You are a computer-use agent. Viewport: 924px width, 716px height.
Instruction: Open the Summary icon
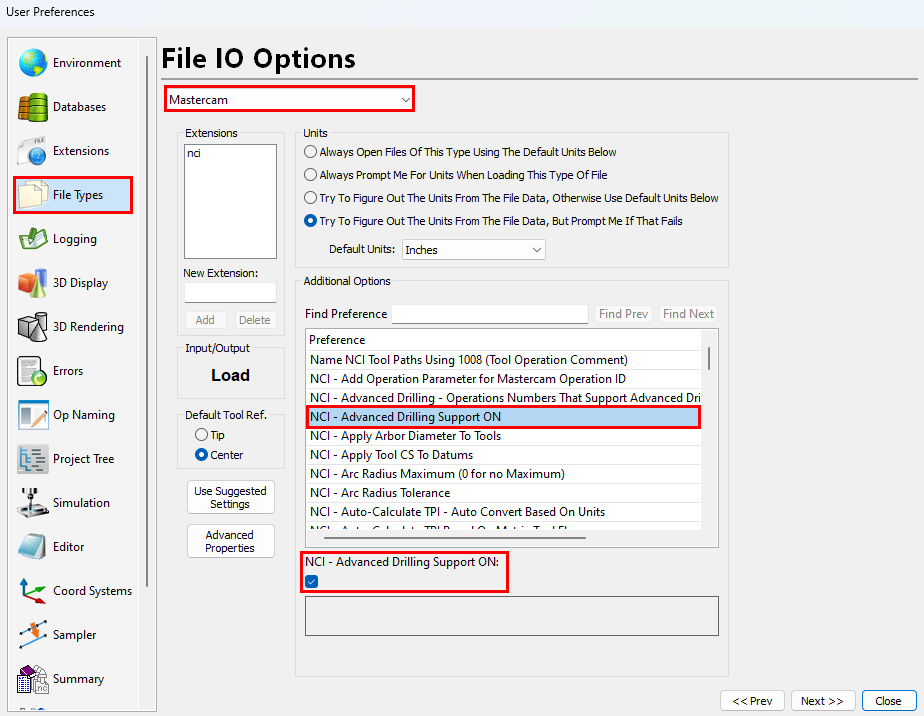click(32, 679)
